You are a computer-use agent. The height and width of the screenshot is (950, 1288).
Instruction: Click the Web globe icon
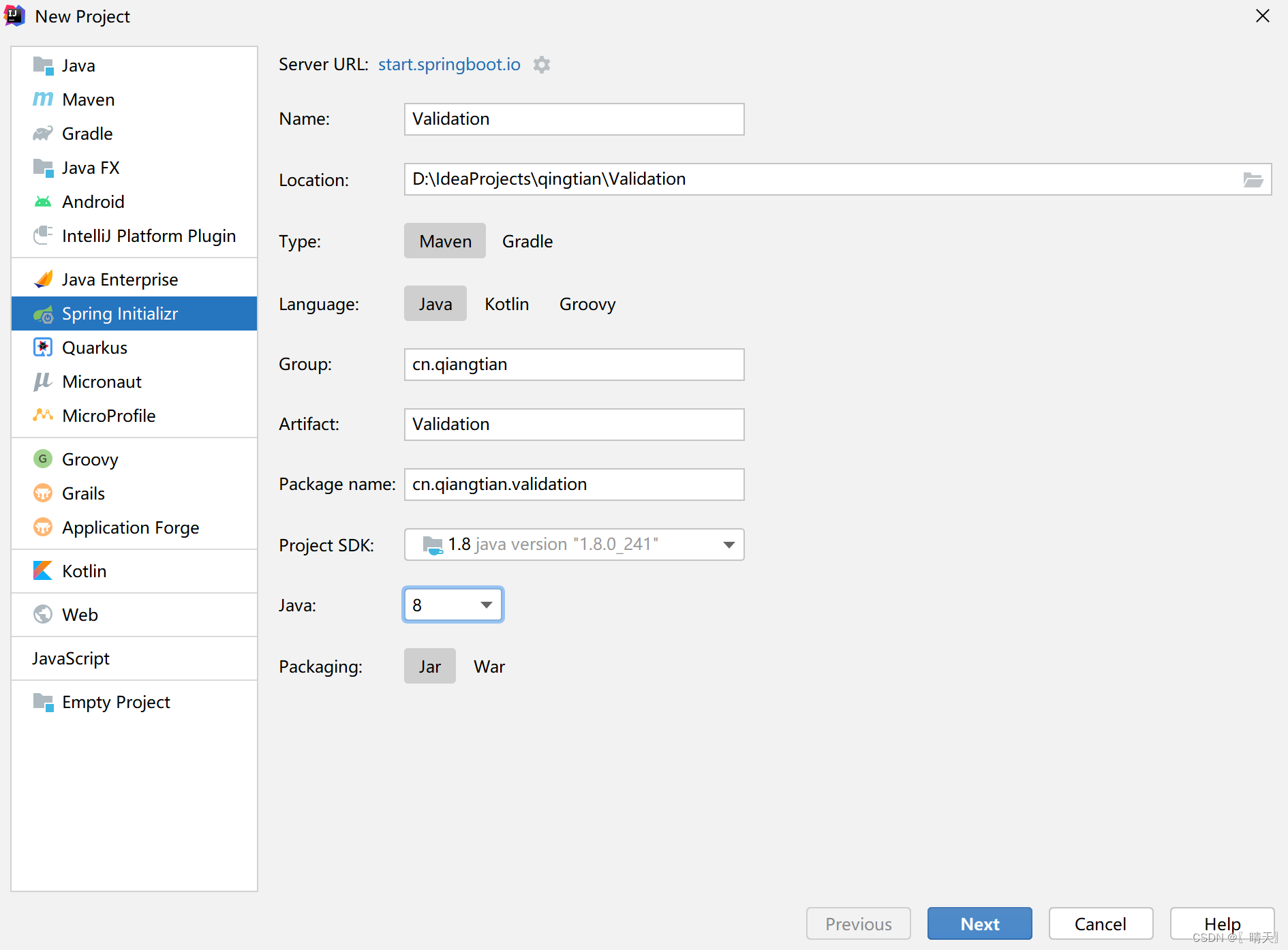coord(43,615)
